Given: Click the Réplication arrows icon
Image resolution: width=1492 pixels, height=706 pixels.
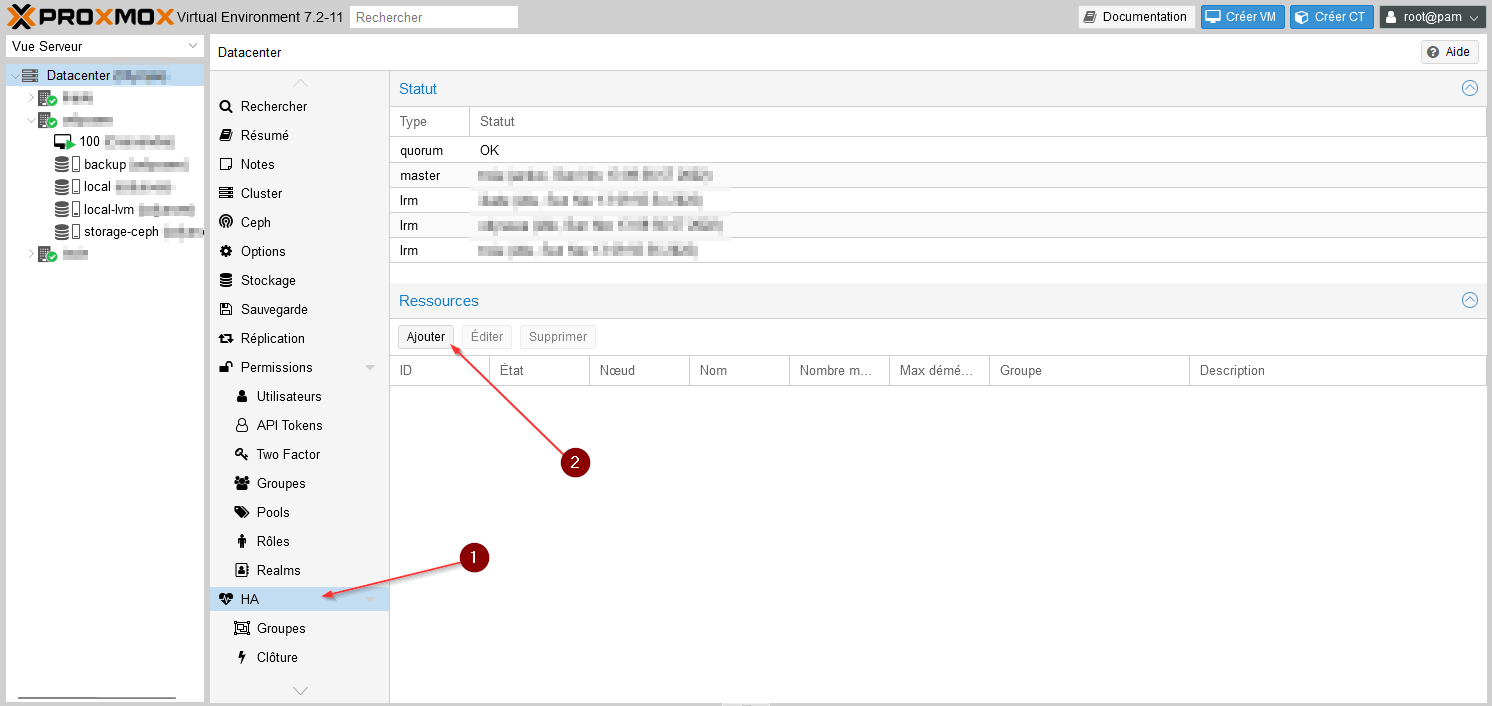Looking at the screenshot, I should point(226,338).
